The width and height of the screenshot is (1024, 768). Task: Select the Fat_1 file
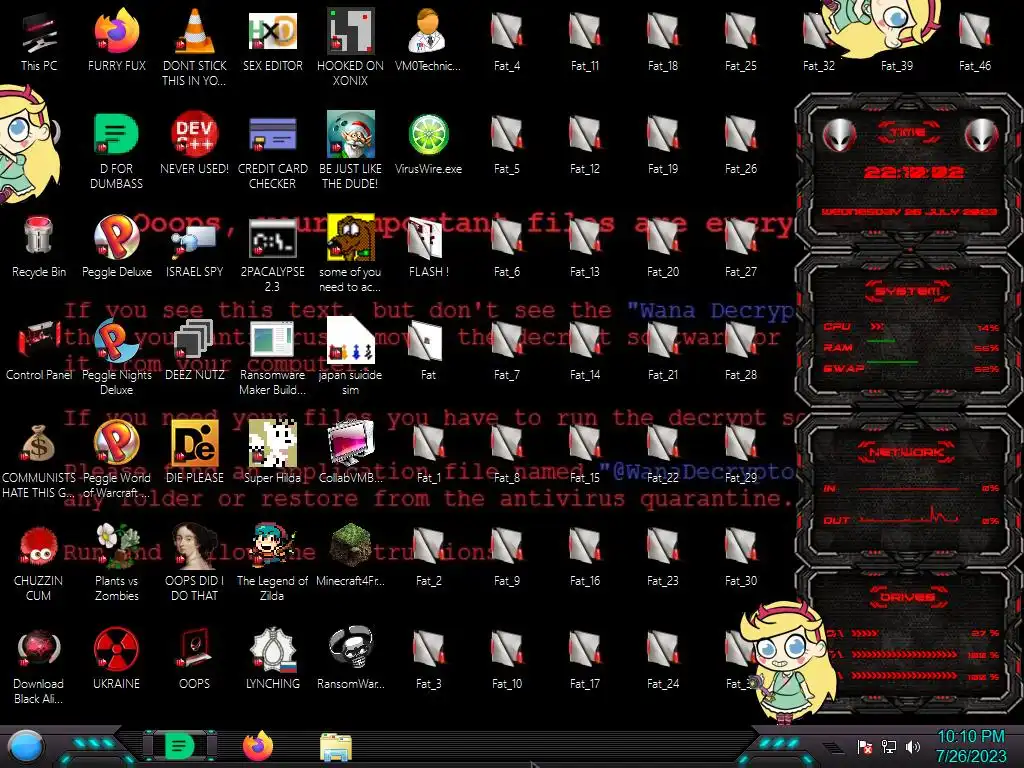coord(428,453)
